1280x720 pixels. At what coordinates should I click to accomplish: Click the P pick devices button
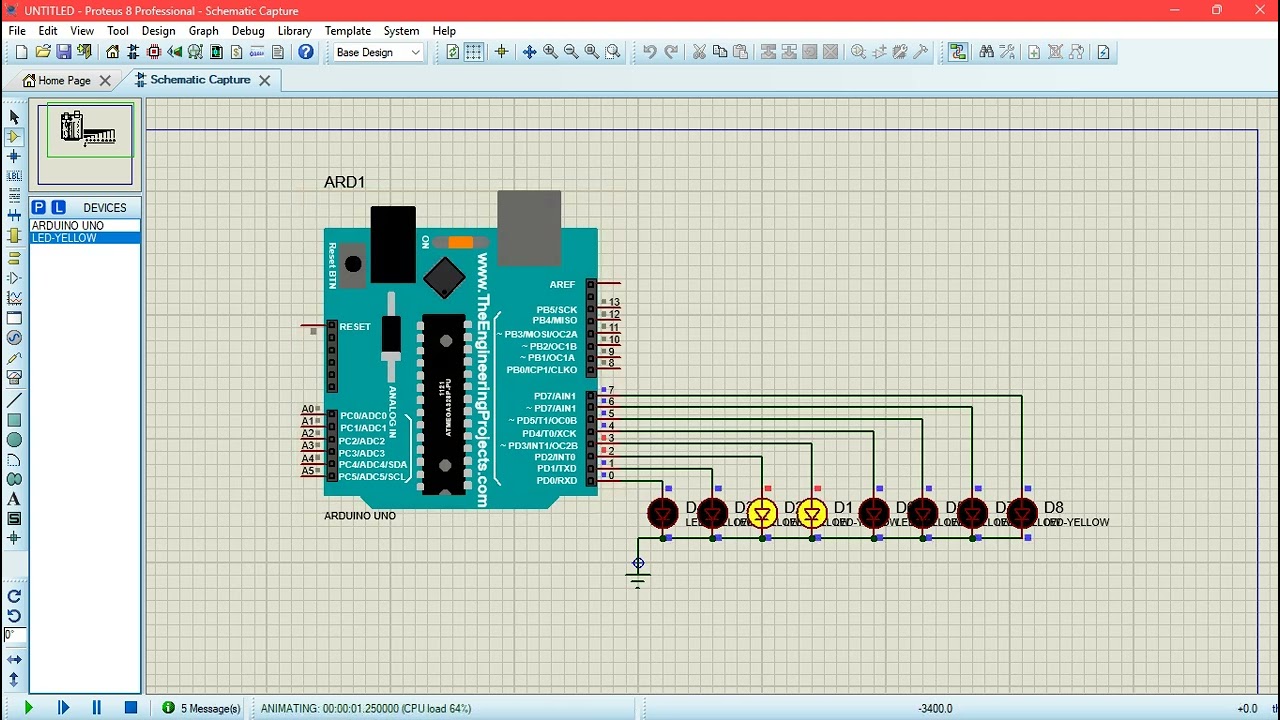click(38, 207)
